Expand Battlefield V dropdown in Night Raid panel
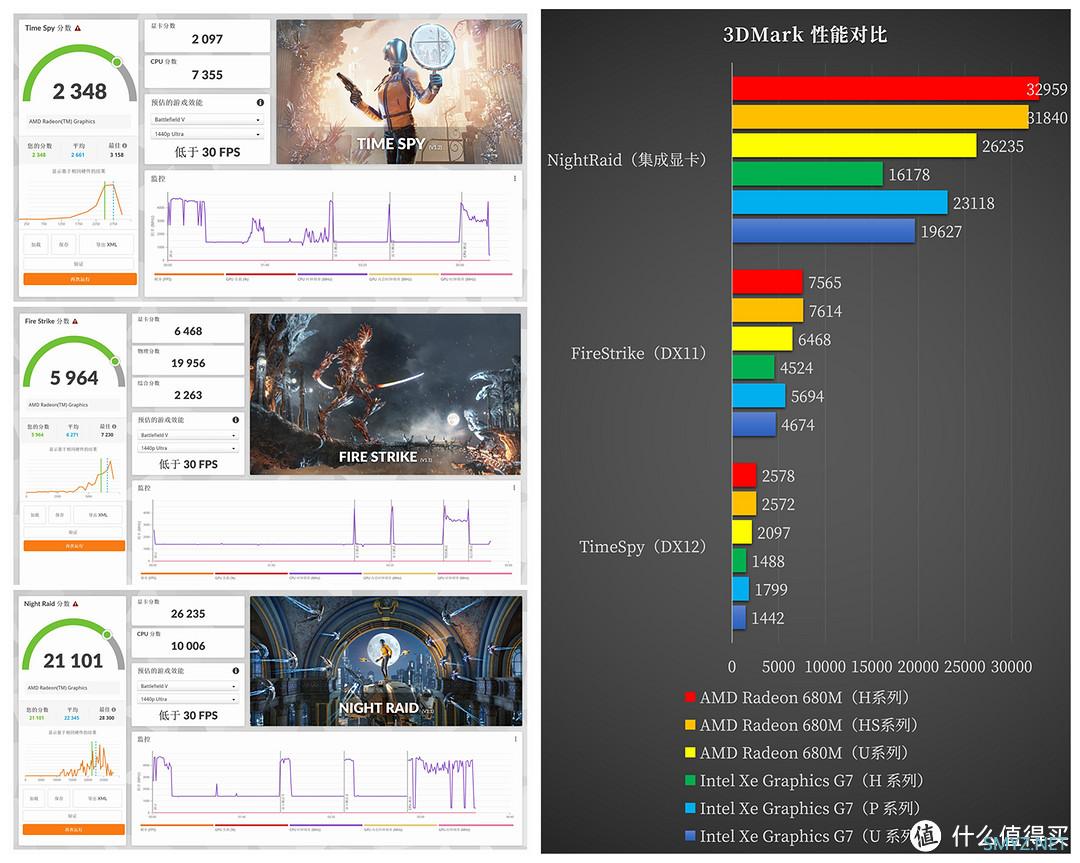 tap(188, 686)
